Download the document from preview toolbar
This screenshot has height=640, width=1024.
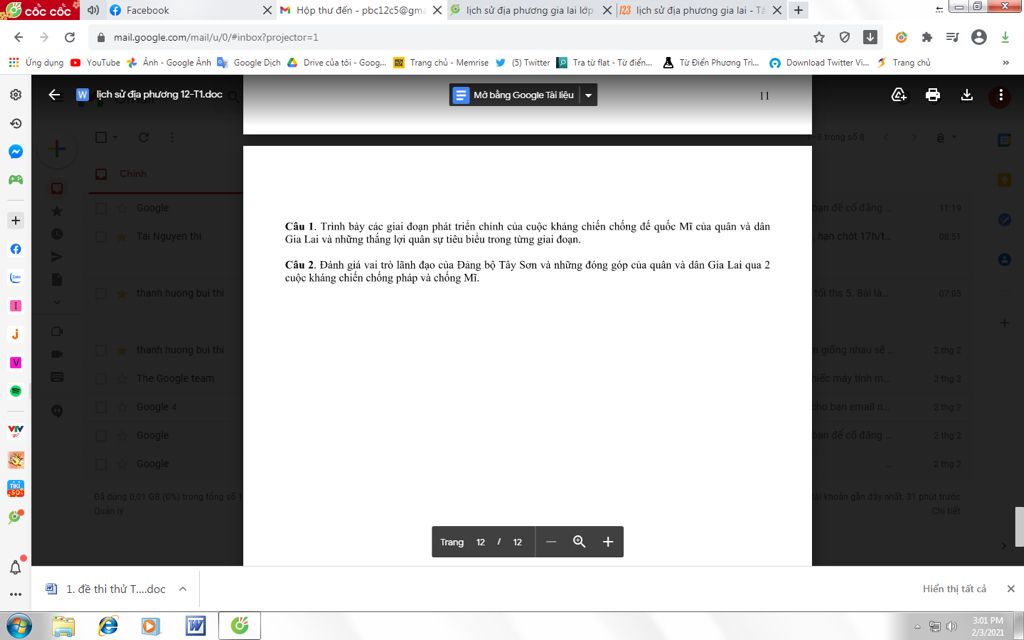coord(967,95)
